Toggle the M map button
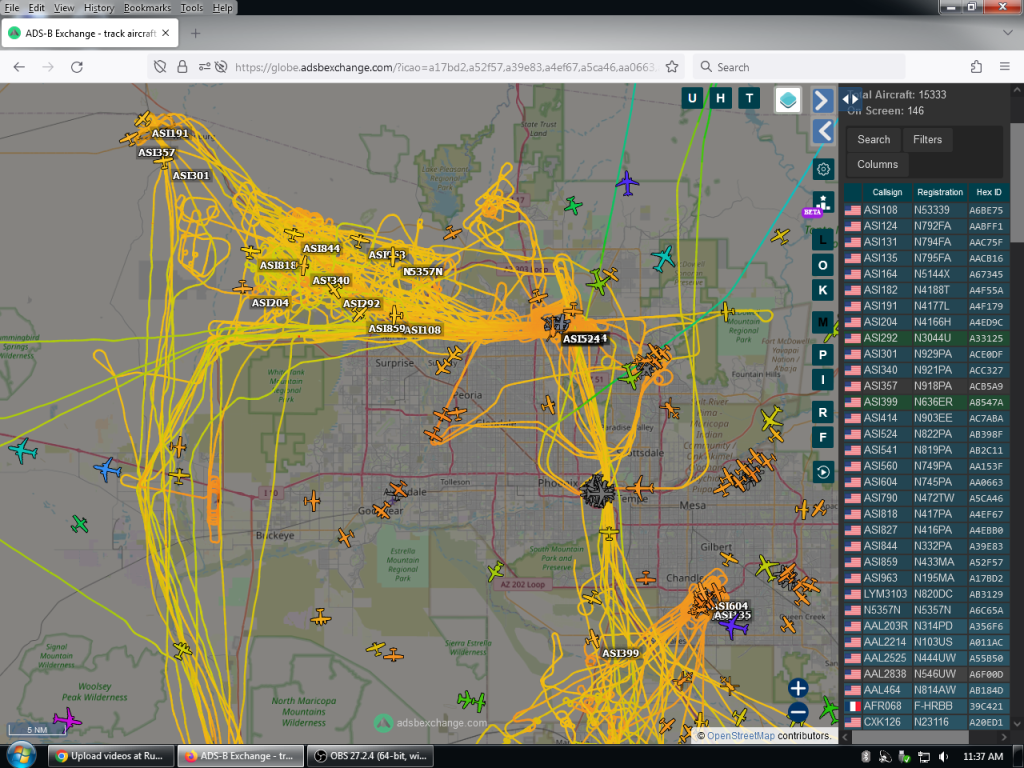 coord(823,322)
